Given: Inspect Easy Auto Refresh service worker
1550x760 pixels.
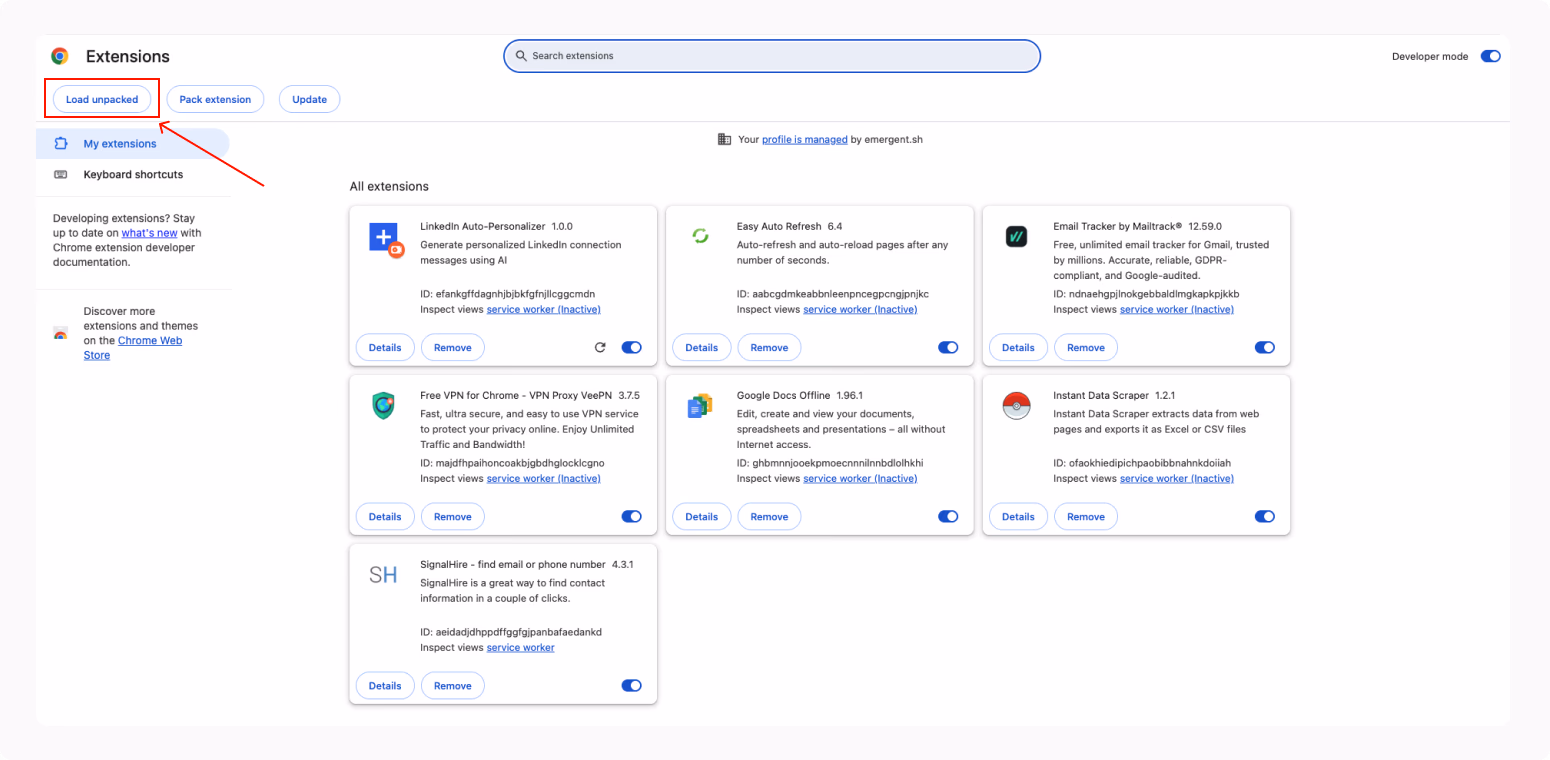Looking at the screenshot, I should coord(860,309).
